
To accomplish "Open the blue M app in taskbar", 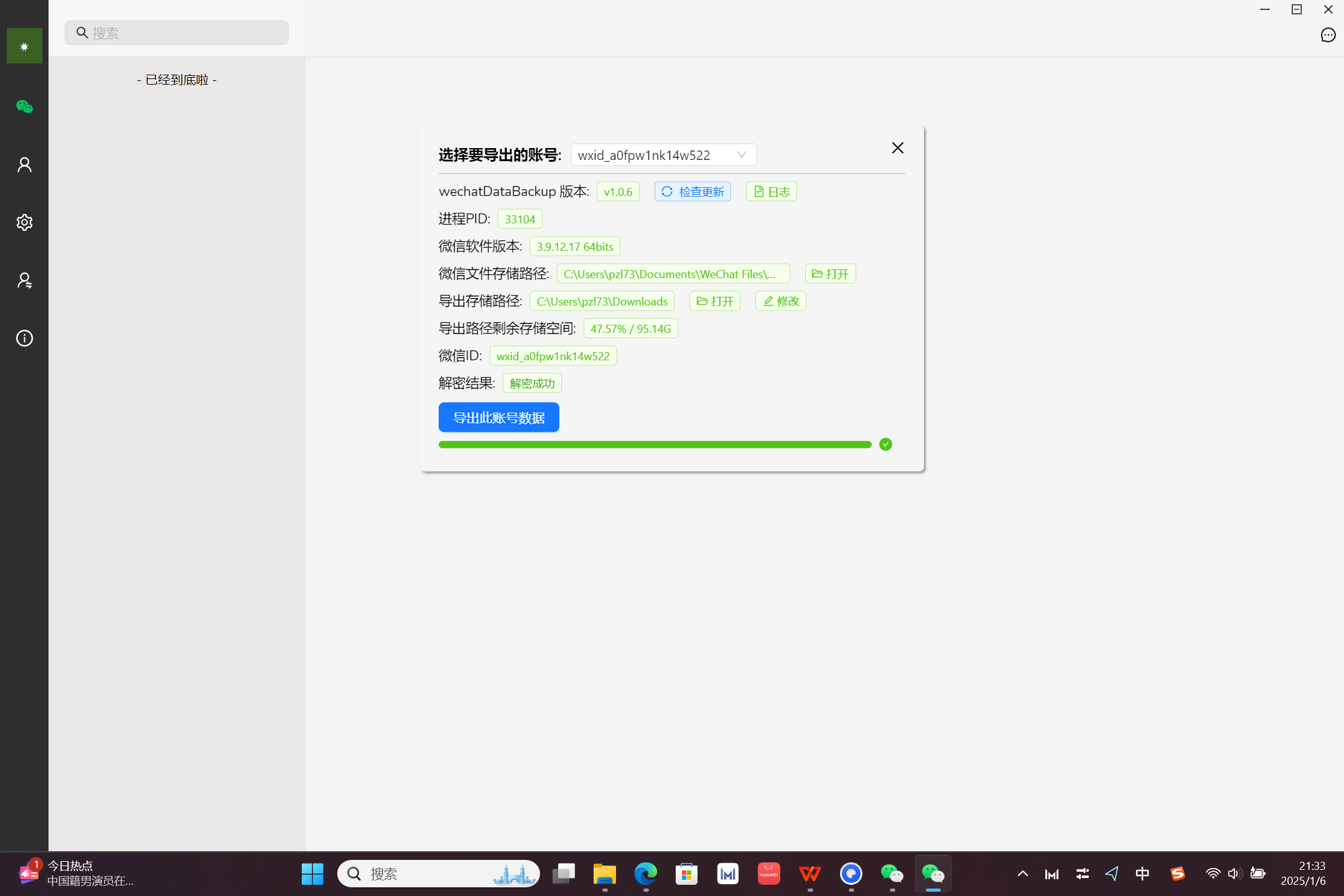I will pyautogui.click(x=728, y=874).
